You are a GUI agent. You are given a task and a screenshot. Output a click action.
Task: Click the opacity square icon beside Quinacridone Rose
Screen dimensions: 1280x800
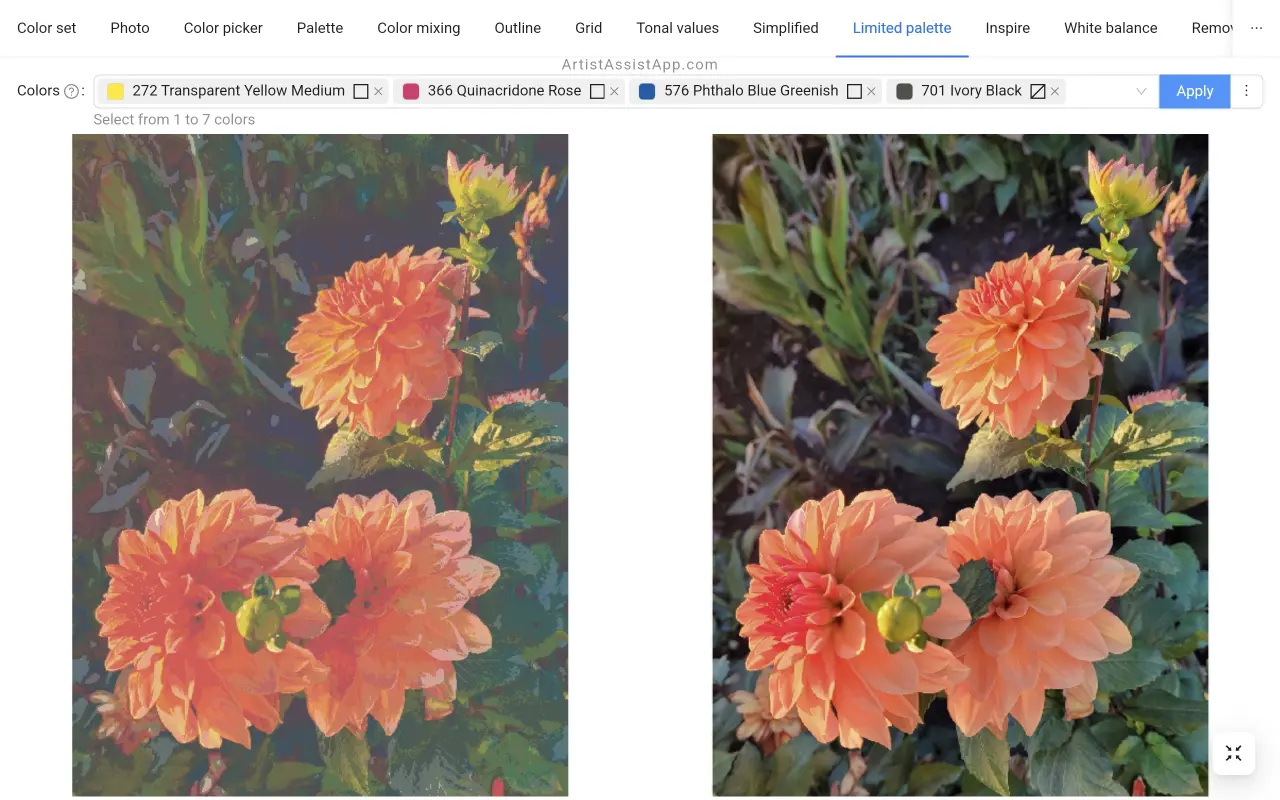tap(597, 91)
